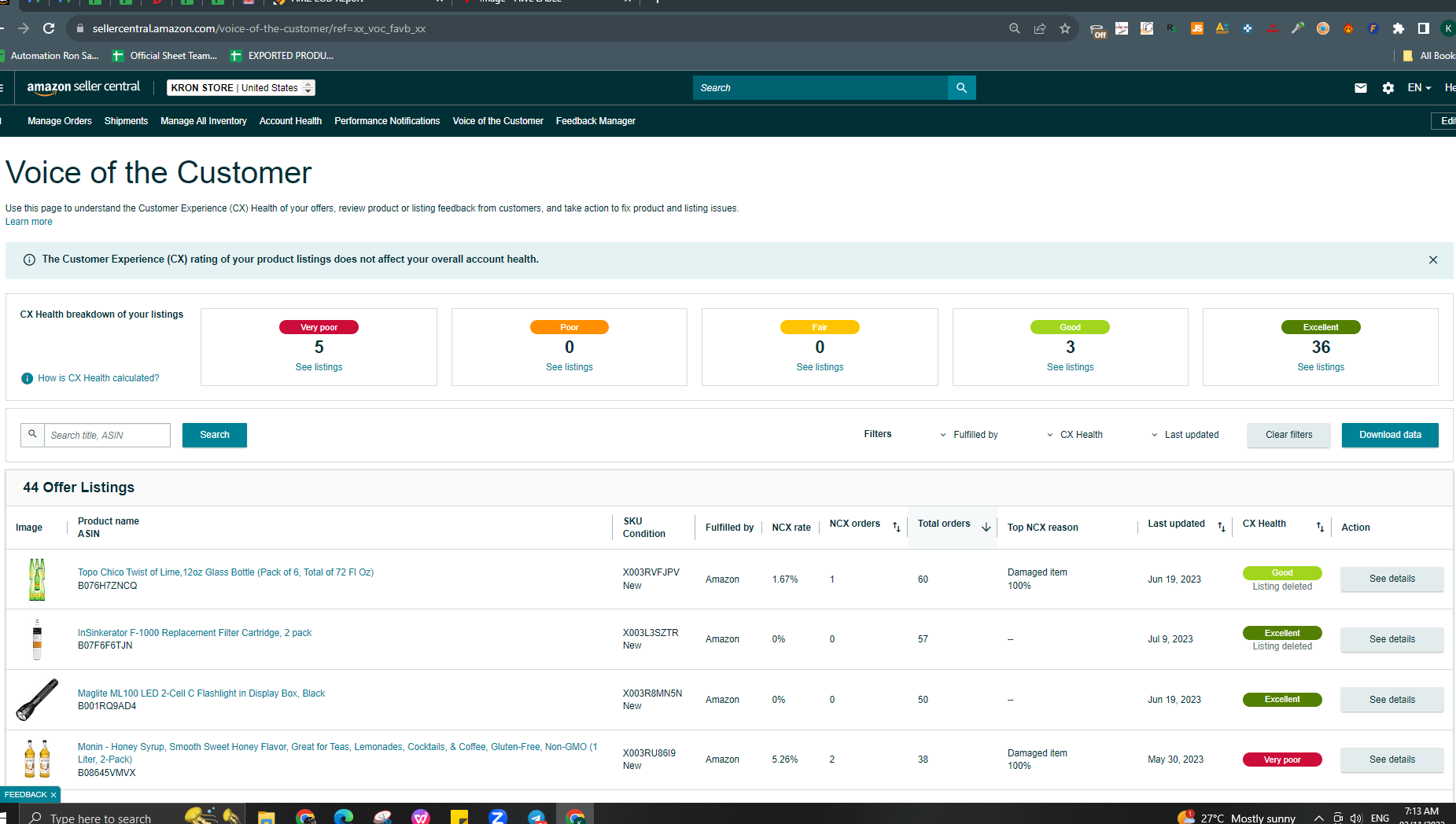Open the mail messages envelope icon
Image resolution: width=1456 pixels, height=824 pixels.
click(1361, 88)
